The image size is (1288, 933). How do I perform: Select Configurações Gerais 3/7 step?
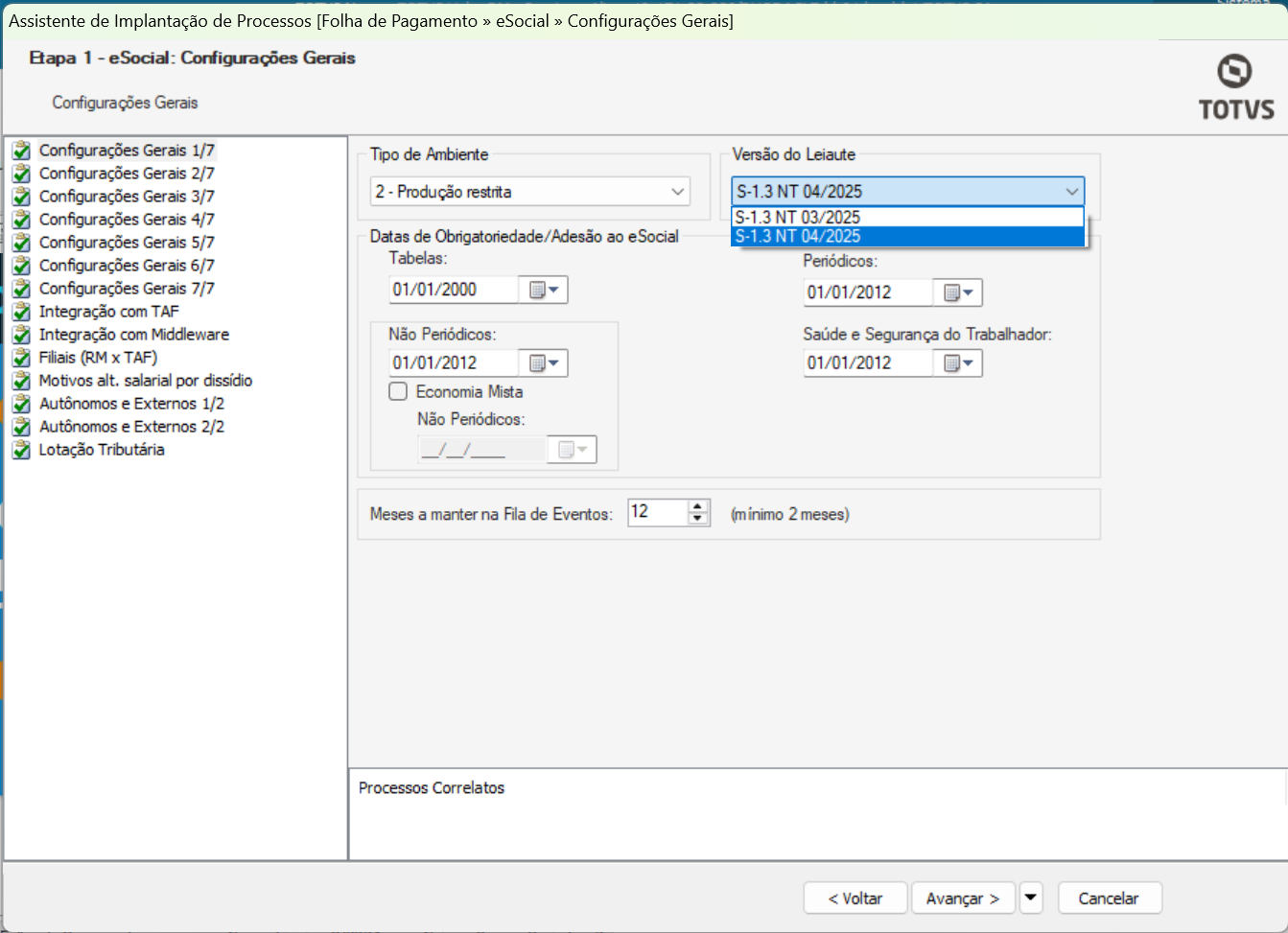(x=127, y=197)
